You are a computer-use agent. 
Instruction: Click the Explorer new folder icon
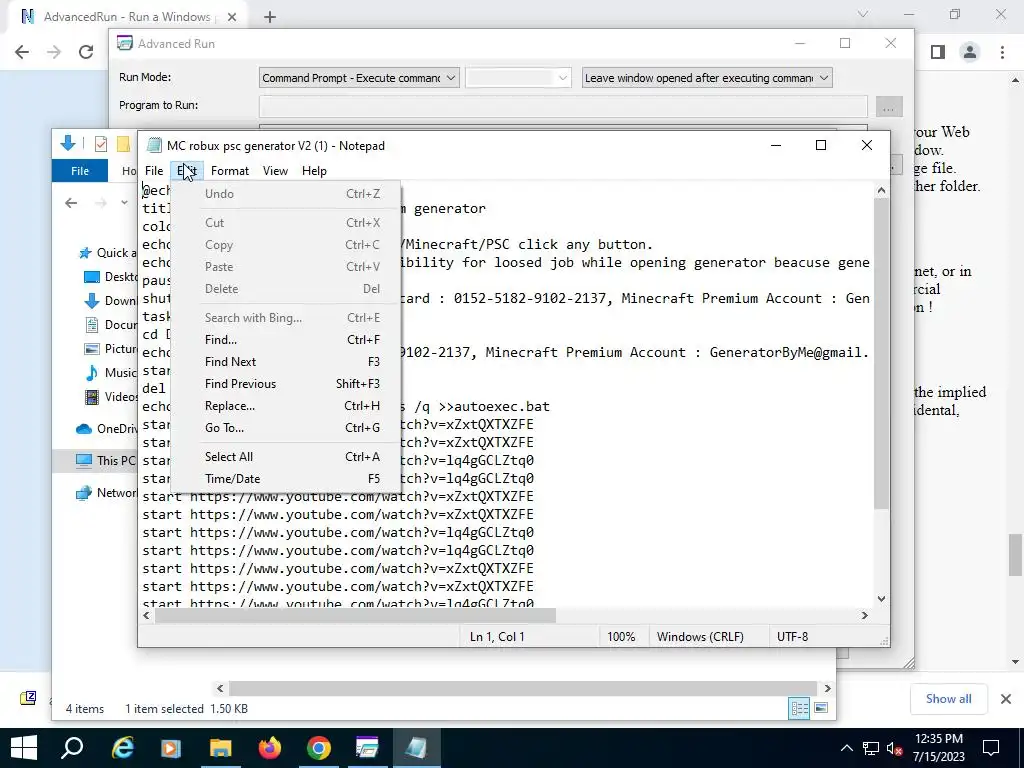123,144
